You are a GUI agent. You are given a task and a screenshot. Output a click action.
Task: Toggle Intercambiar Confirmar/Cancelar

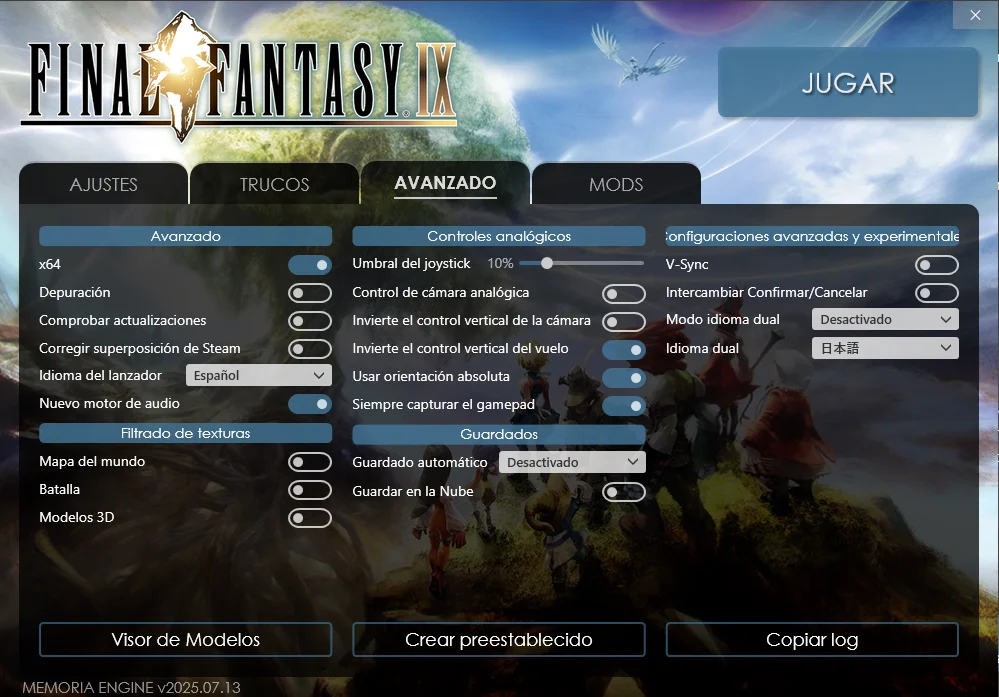937,292
